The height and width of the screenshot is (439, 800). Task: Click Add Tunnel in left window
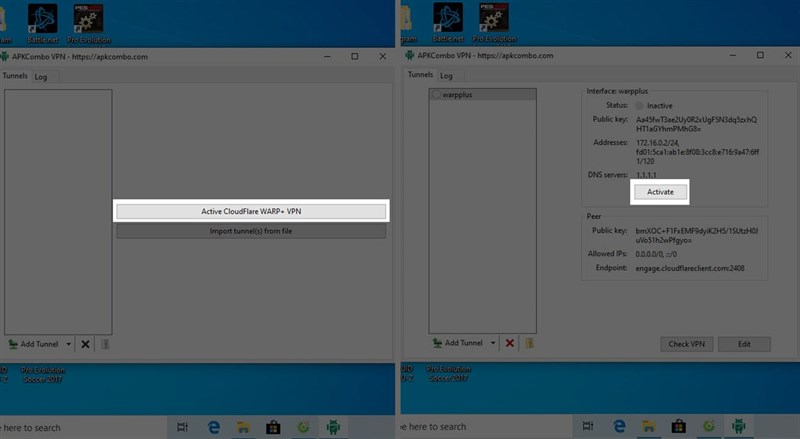coord(34,344)
